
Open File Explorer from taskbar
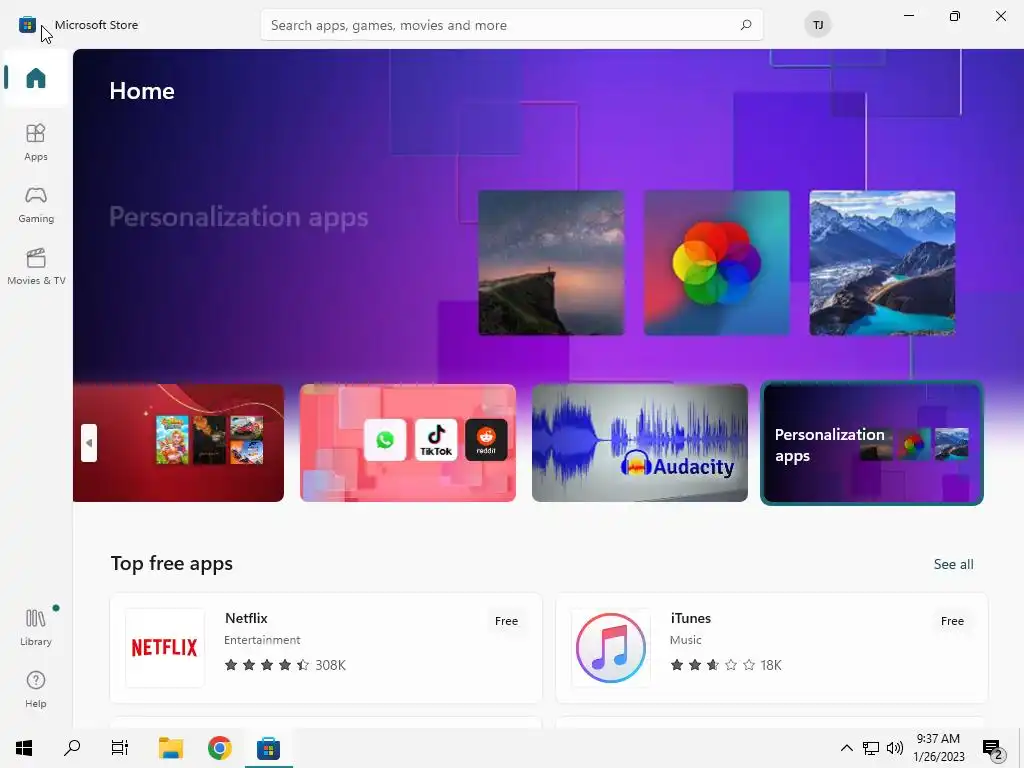[x=171, y=748]
